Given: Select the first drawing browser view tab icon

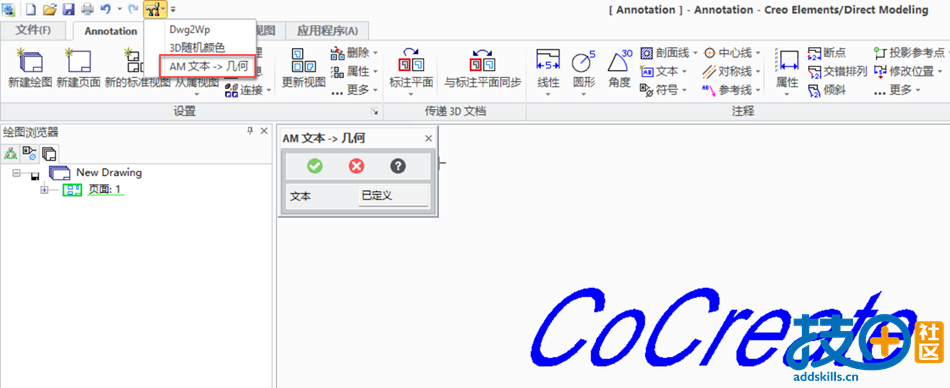Looking at the screenshot, I should (x=10, y=153).
